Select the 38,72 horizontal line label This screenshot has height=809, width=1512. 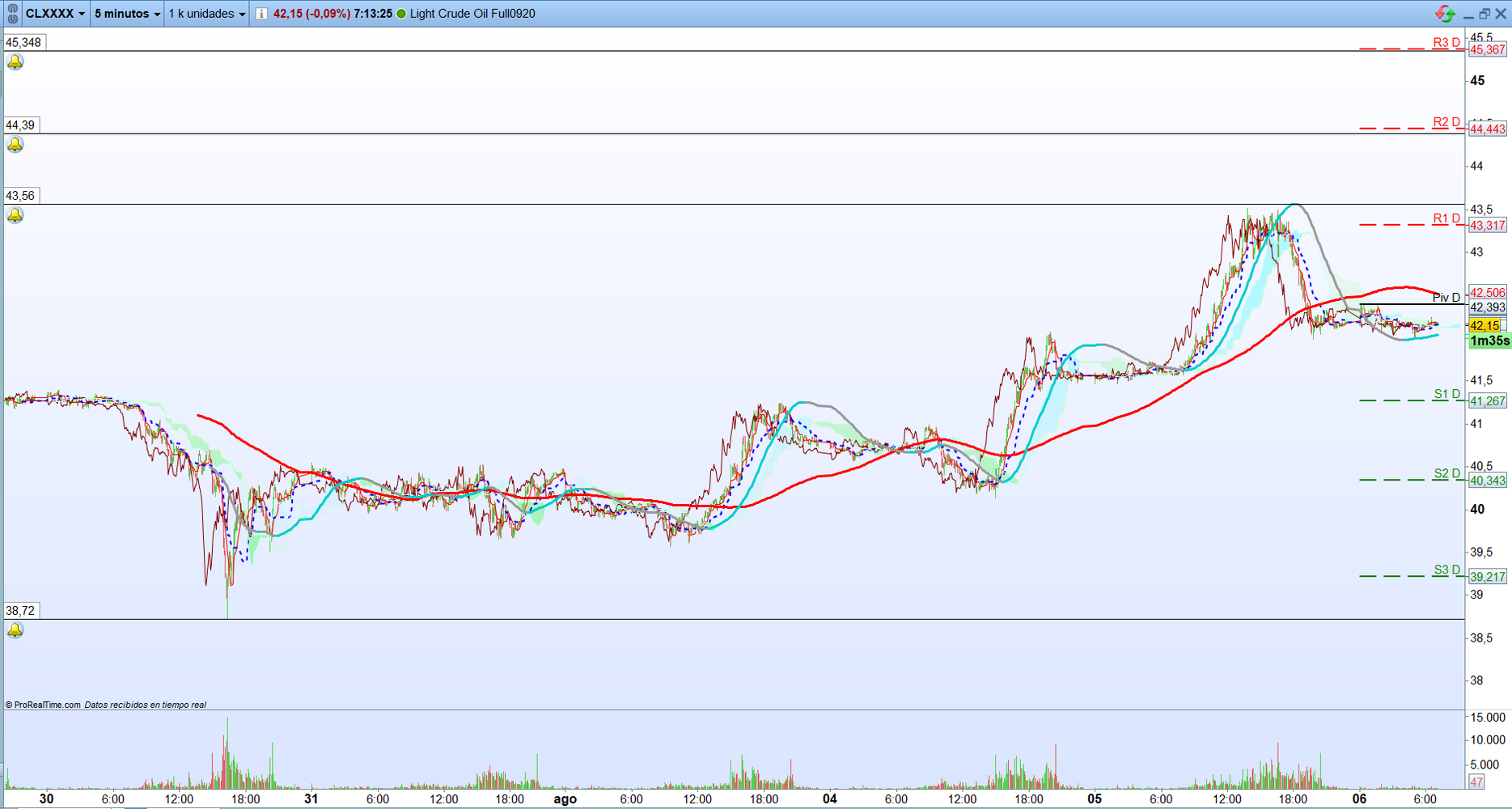click(20, 611)
